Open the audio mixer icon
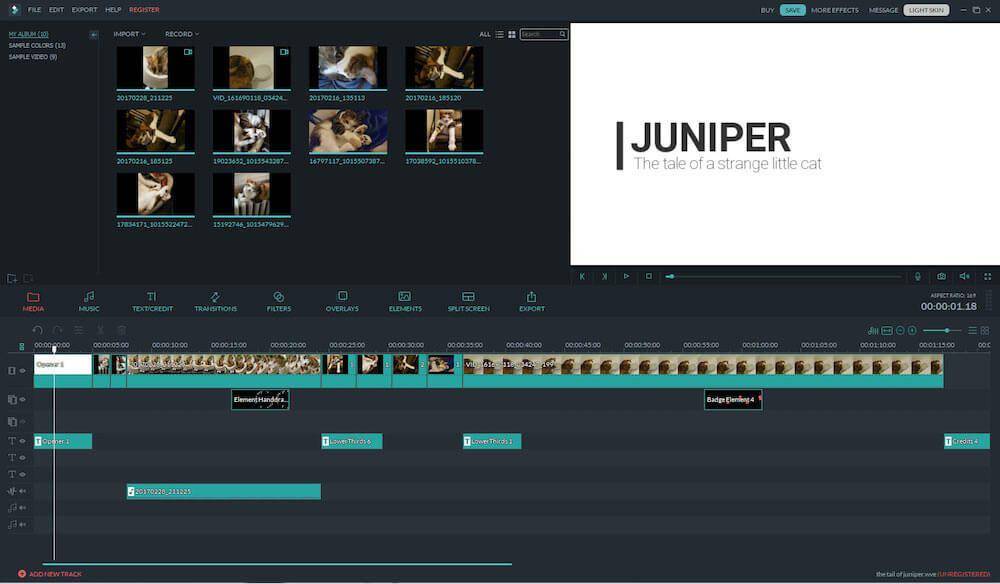Image resolution: width=1000 pixels, height=584 pixels. pyautogui.click(x=873, y=330)
